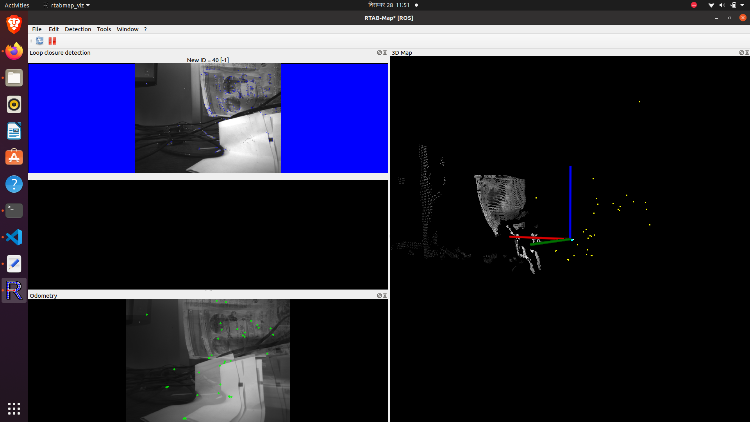Click the blue refresh toolbar icon
Screen dimensions: 750x422
(40, 41)
